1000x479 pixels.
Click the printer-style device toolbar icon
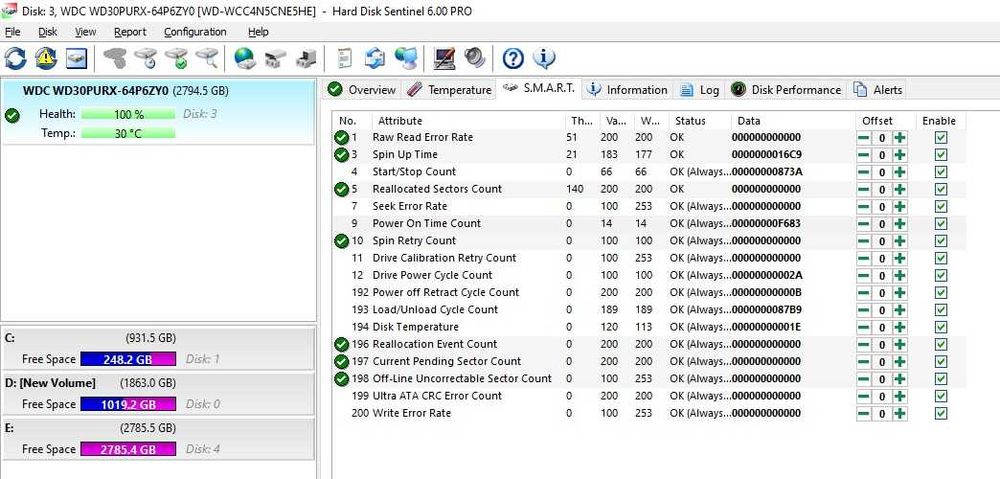[306, 58]
